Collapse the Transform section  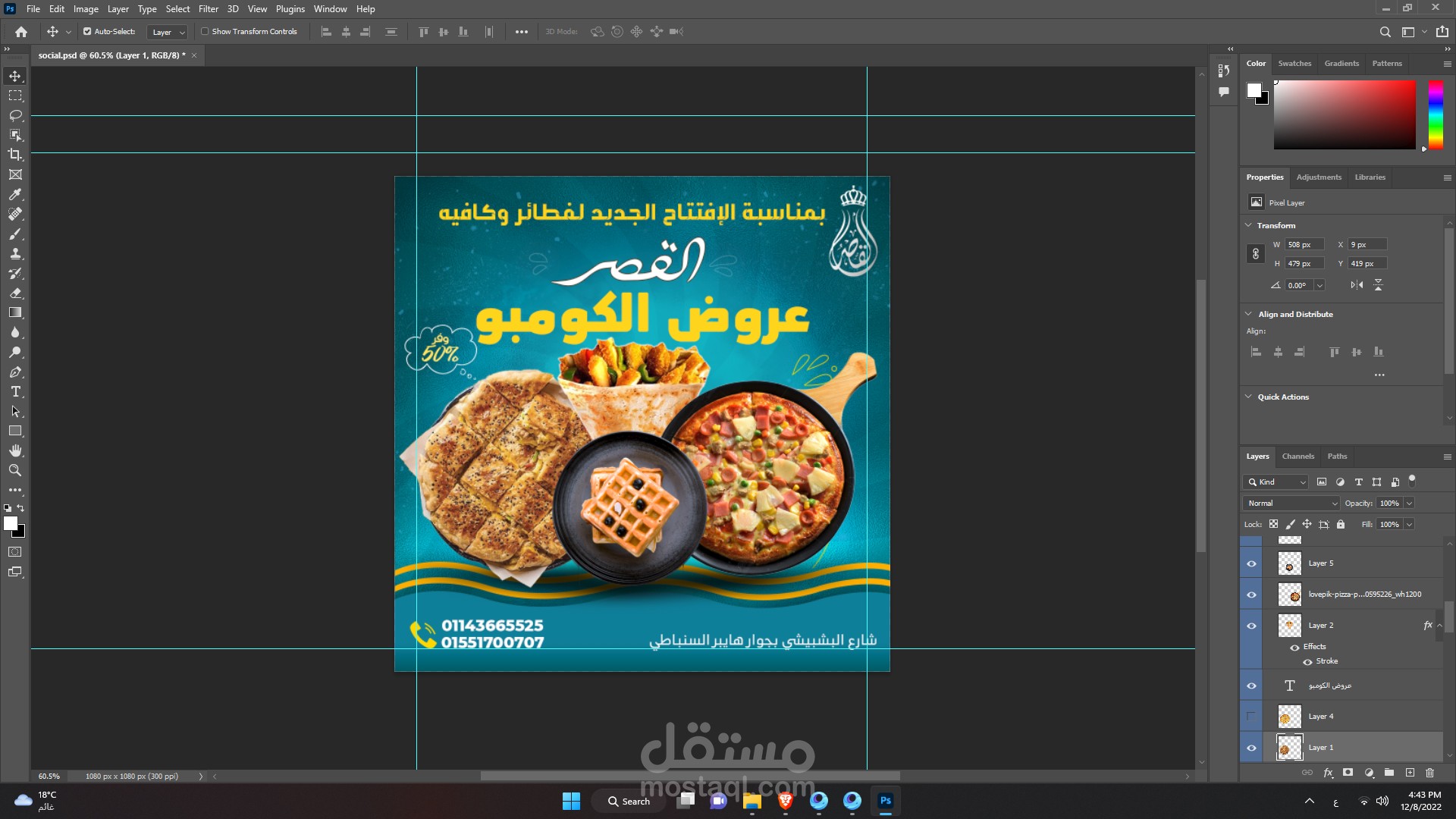point(1248,225)
